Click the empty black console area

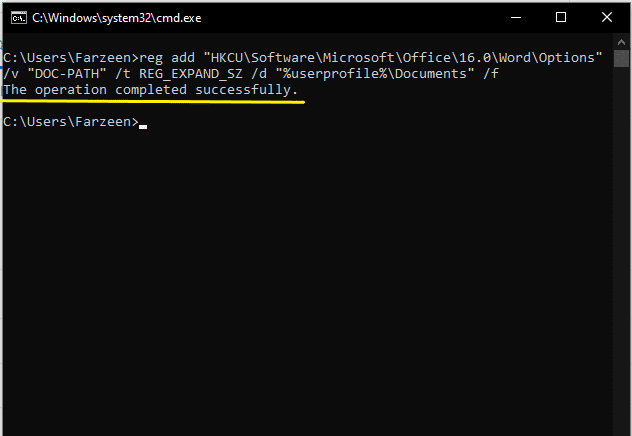click(306, 282)
